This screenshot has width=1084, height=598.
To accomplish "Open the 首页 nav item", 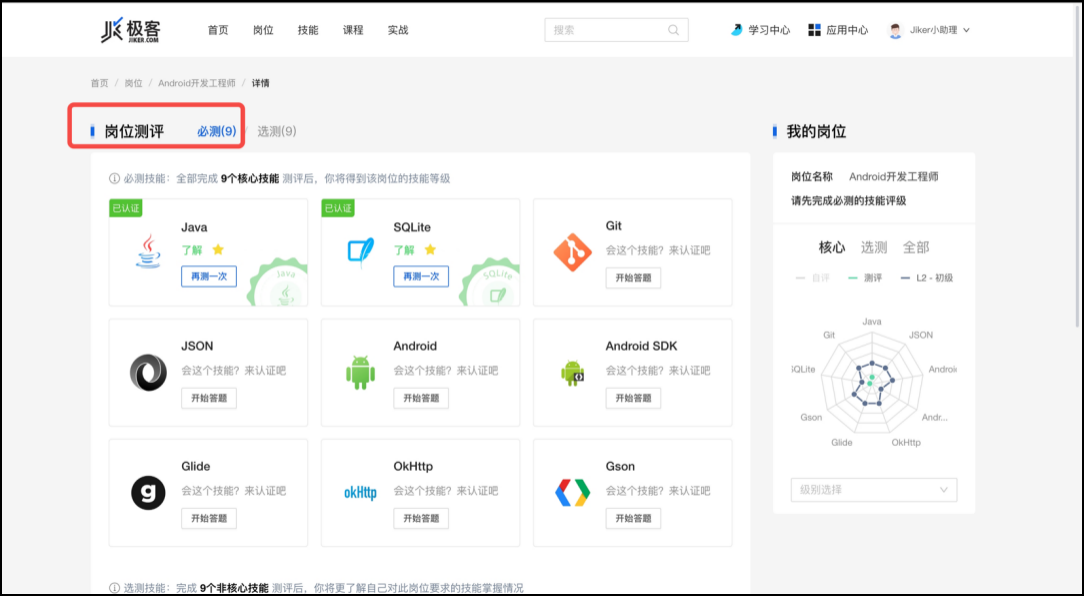I will (x=218, y=30).
